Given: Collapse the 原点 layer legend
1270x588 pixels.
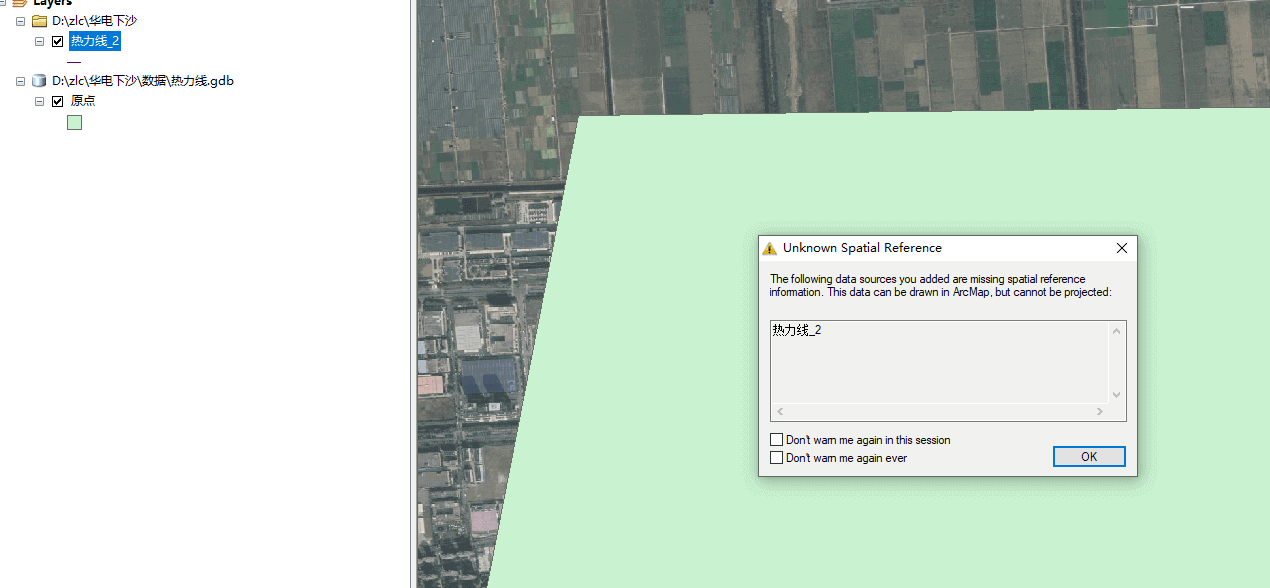Looking at the screenshot, I should coord(40,101).
